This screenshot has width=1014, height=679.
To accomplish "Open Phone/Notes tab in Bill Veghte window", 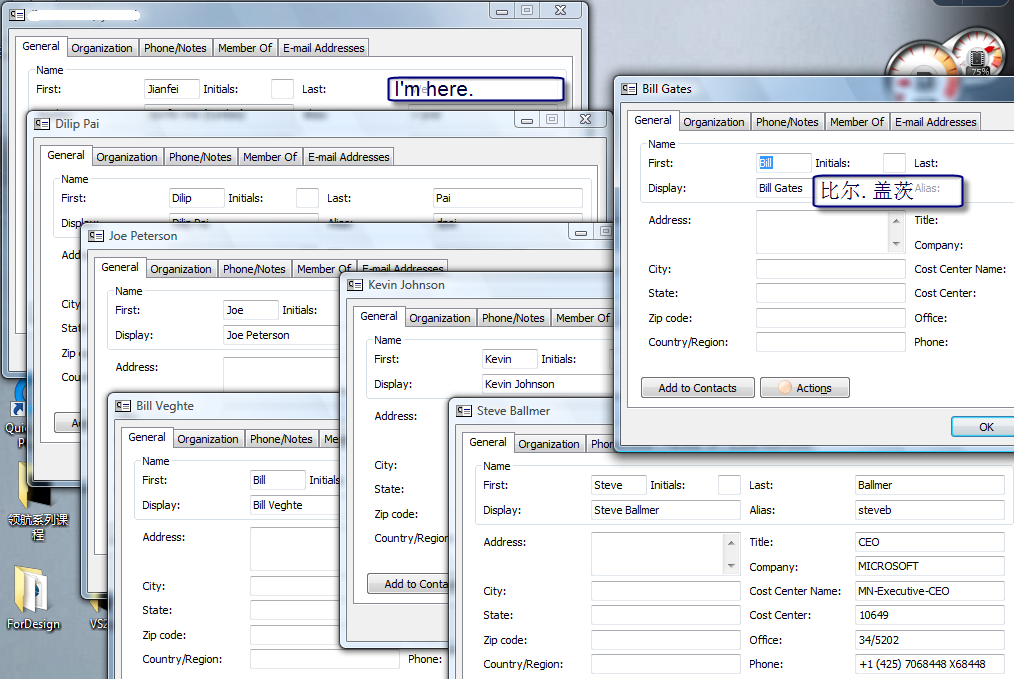I will click(x=281, y=439).
